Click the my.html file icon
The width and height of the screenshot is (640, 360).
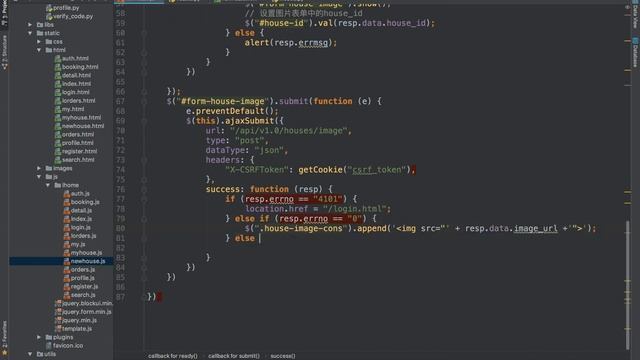click(x=58, y=109)
